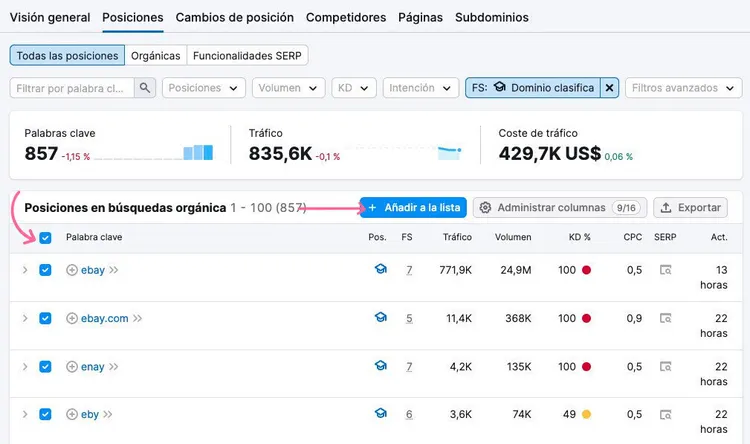
Task: Open the Volumen filter dropdown
Action: point(288,88)
